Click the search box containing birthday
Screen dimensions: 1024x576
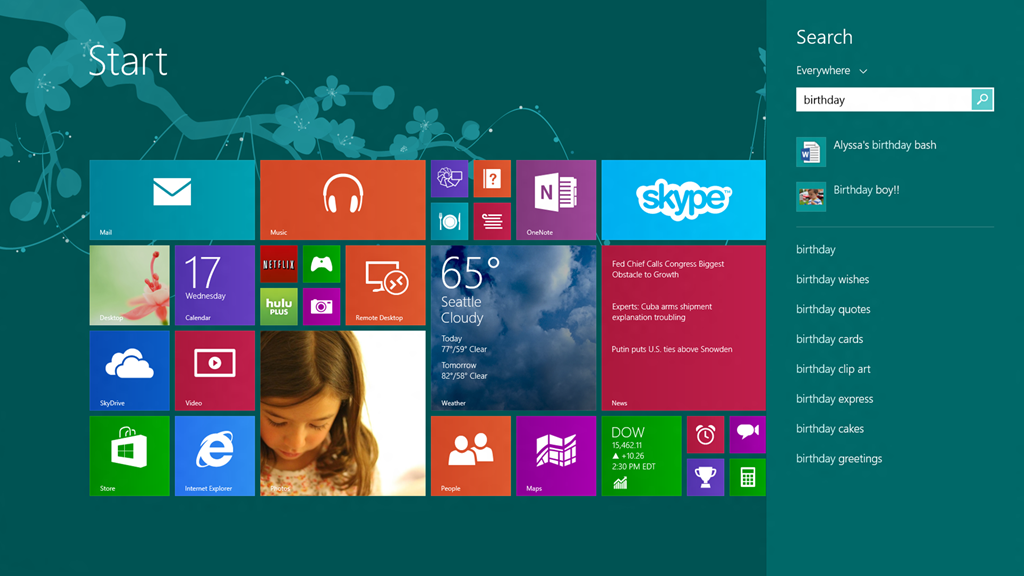click(884, 99)
